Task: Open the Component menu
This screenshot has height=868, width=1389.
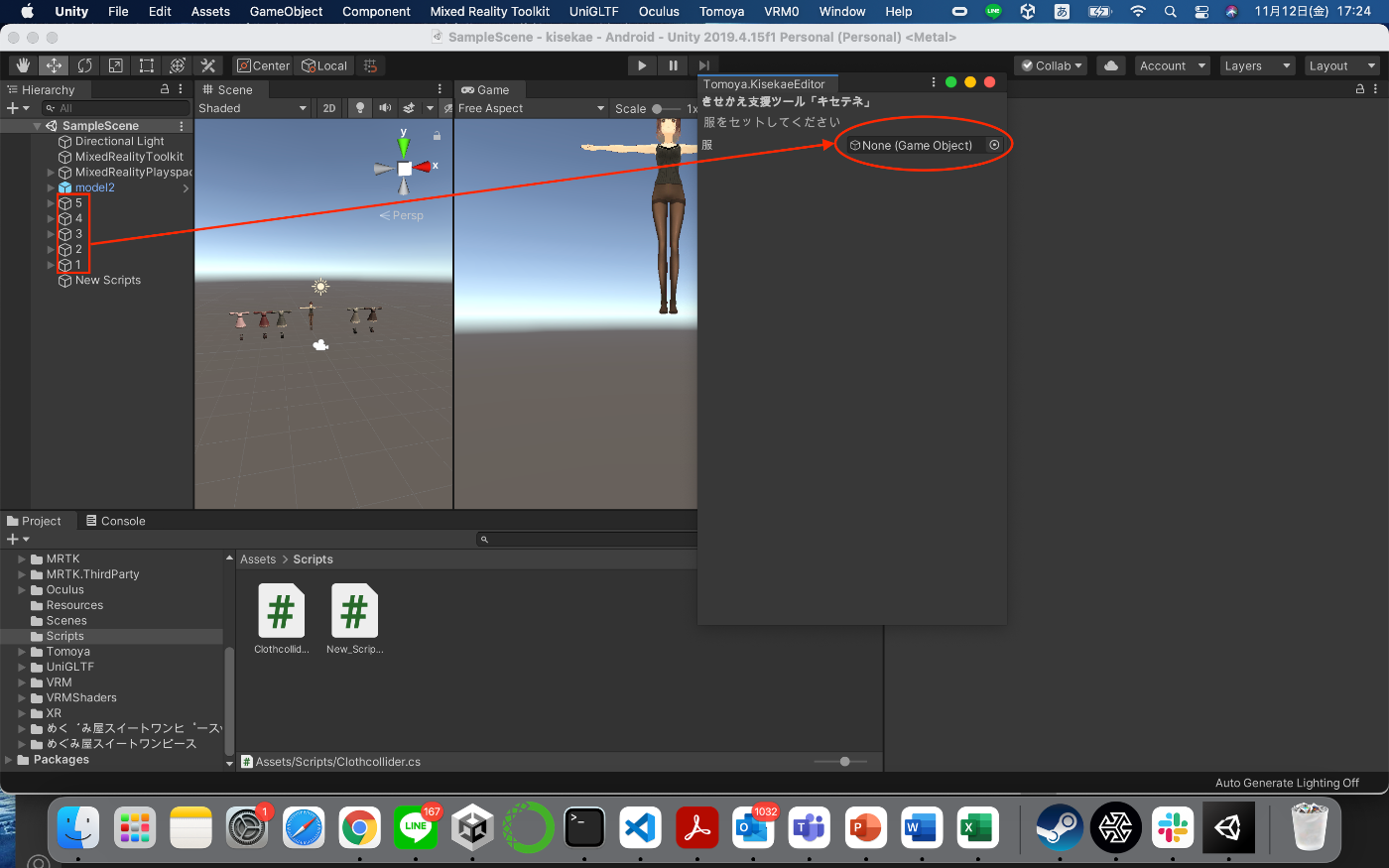Action: coord(376,11)
